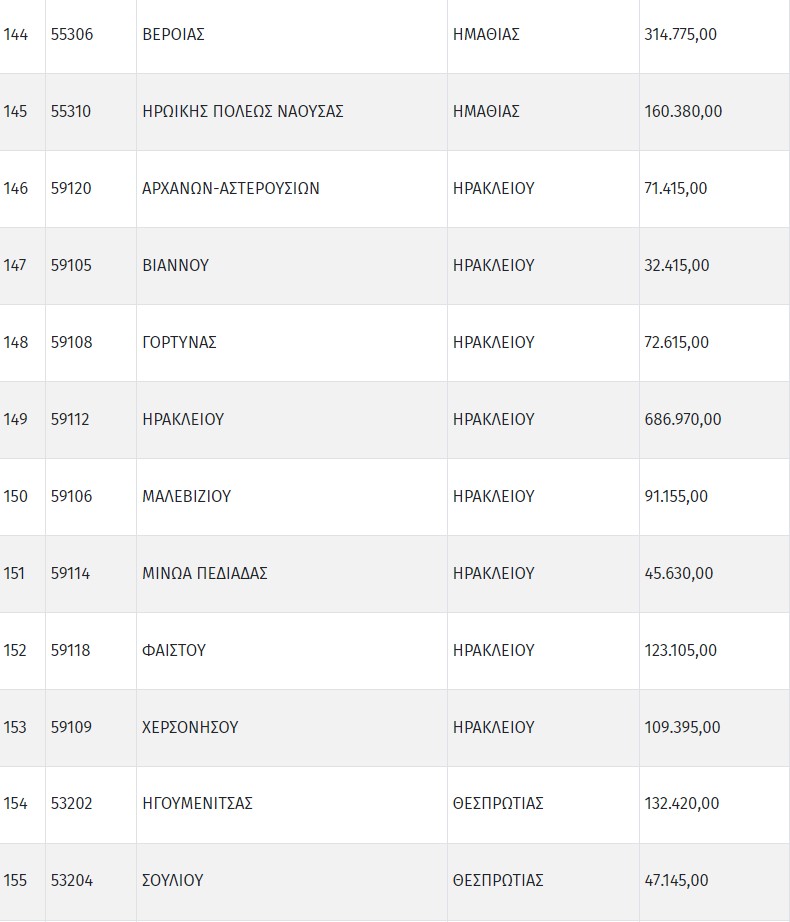
Task: Select the ΧΕΡΣΟΝΗΣΟΥ municipality cell
Action: pos(191,728)
